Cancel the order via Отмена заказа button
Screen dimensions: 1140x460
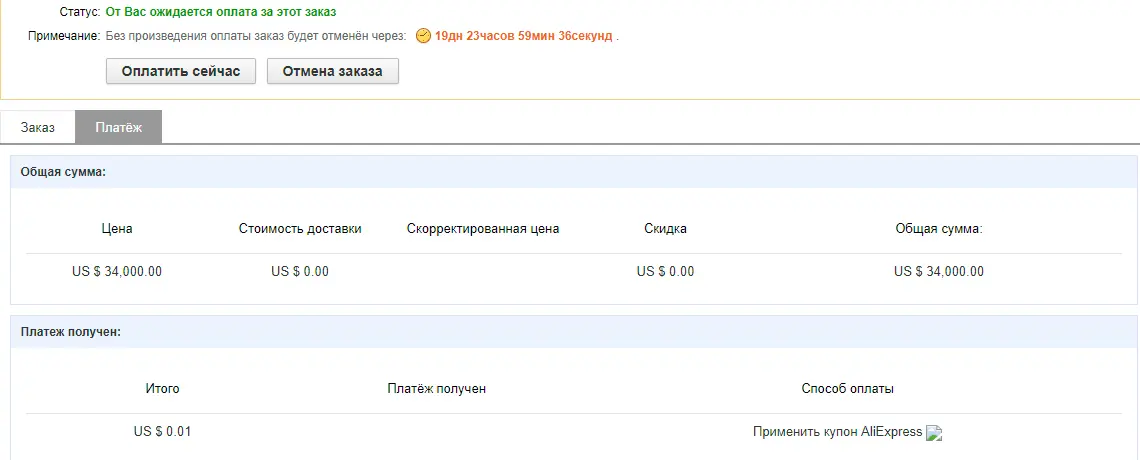click(x=332, y=72)
